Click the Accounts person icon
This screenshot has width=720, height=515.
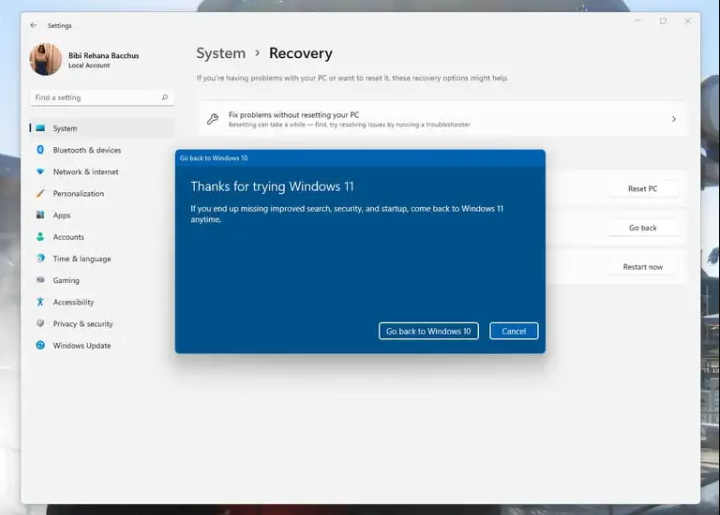tap(40, 236)
